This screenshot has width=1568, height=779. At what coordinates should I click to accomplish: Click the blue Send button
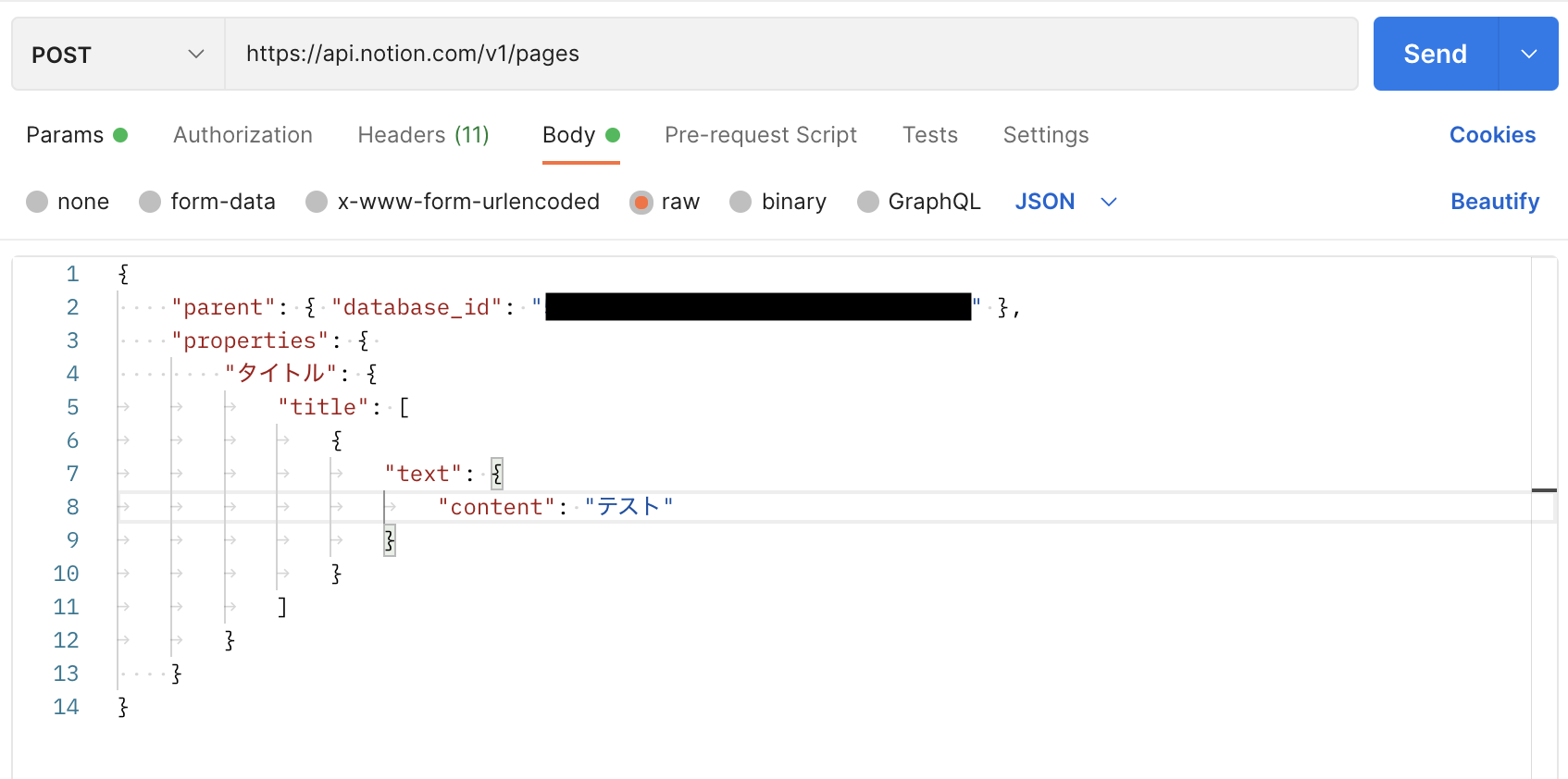pyautogui.click(x=1435, y=54)
